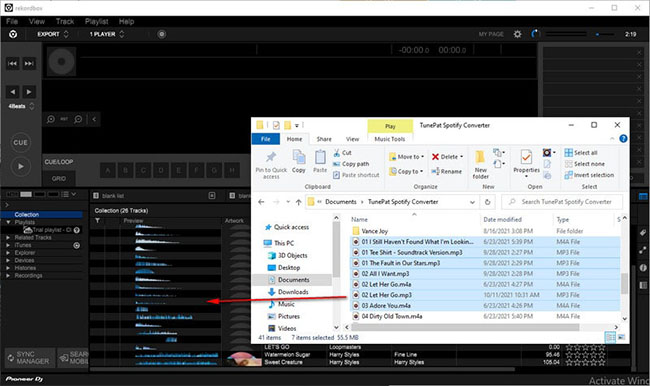Expand the Histories tree node

point(8,268)
